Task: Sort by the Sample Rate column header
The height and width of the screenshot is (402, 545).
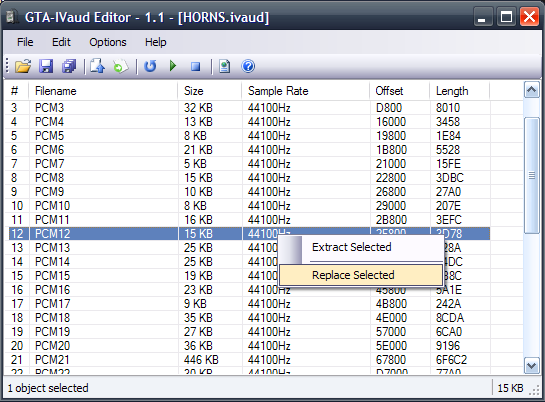Action: pyautogui.click(x=306, y=91)
